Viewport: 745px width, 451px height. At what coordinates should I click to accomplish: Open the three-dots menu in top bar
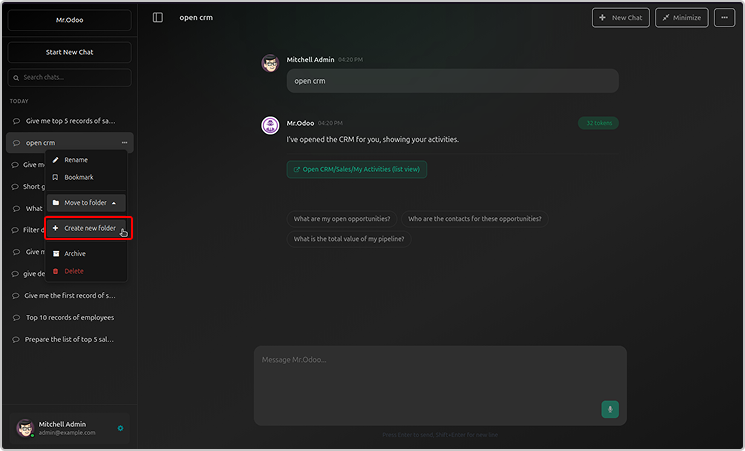[x=724, y=18]
